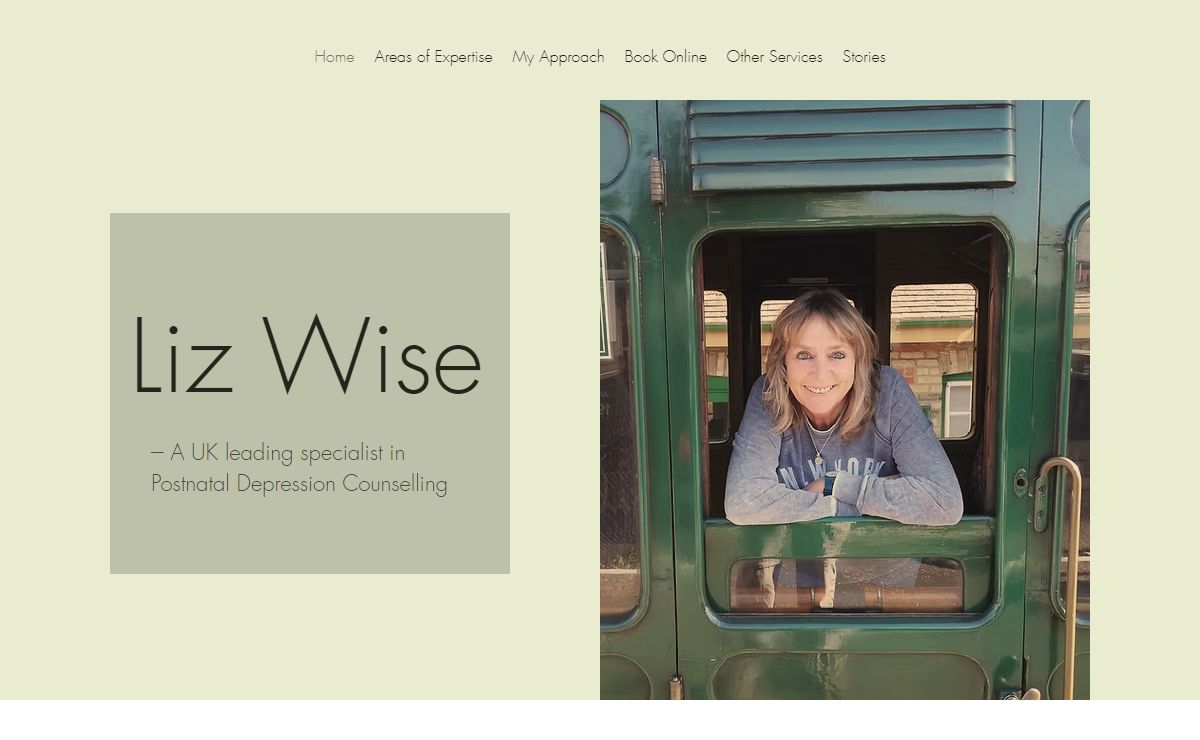Click the louvred vent above train window
1200x740 pixels.
tap(851, 145)
